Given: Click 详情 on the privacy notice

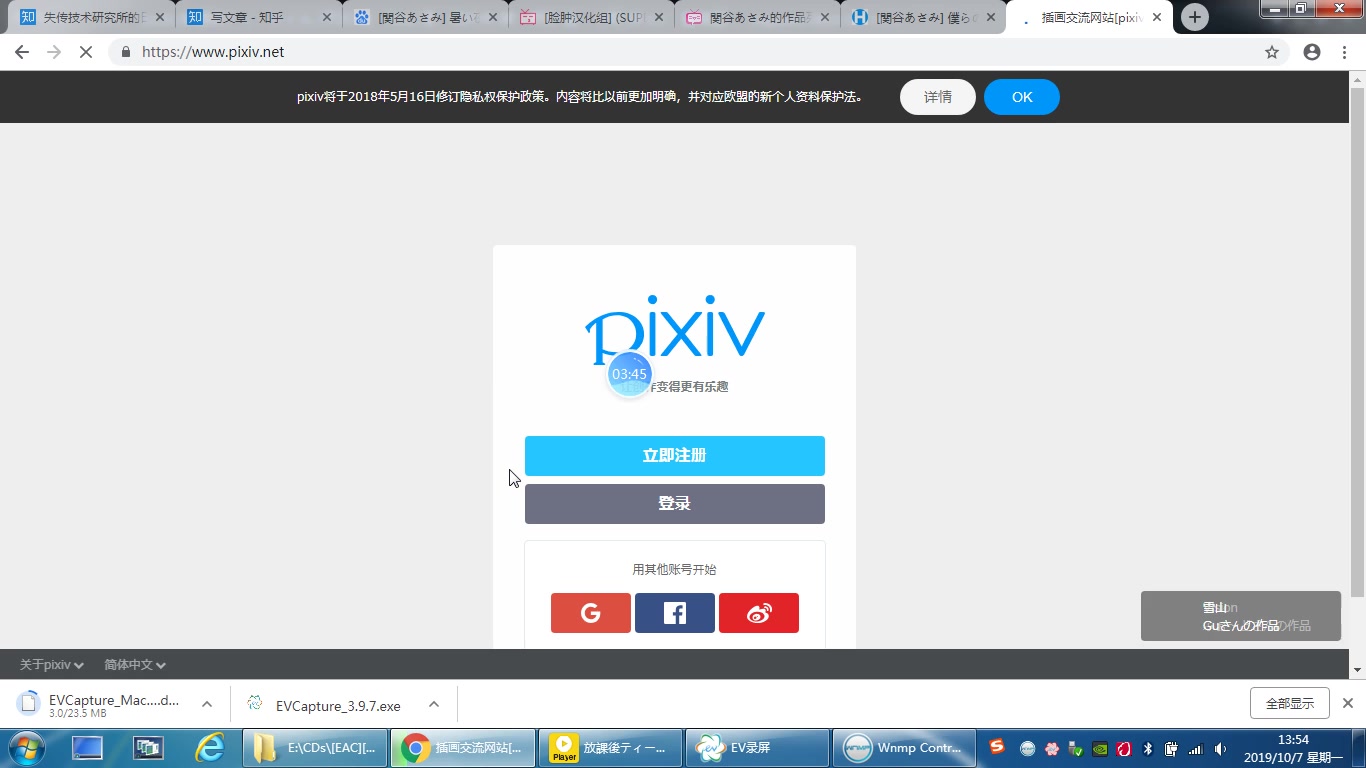Looking at the screenshot, I should click(938, 97).
